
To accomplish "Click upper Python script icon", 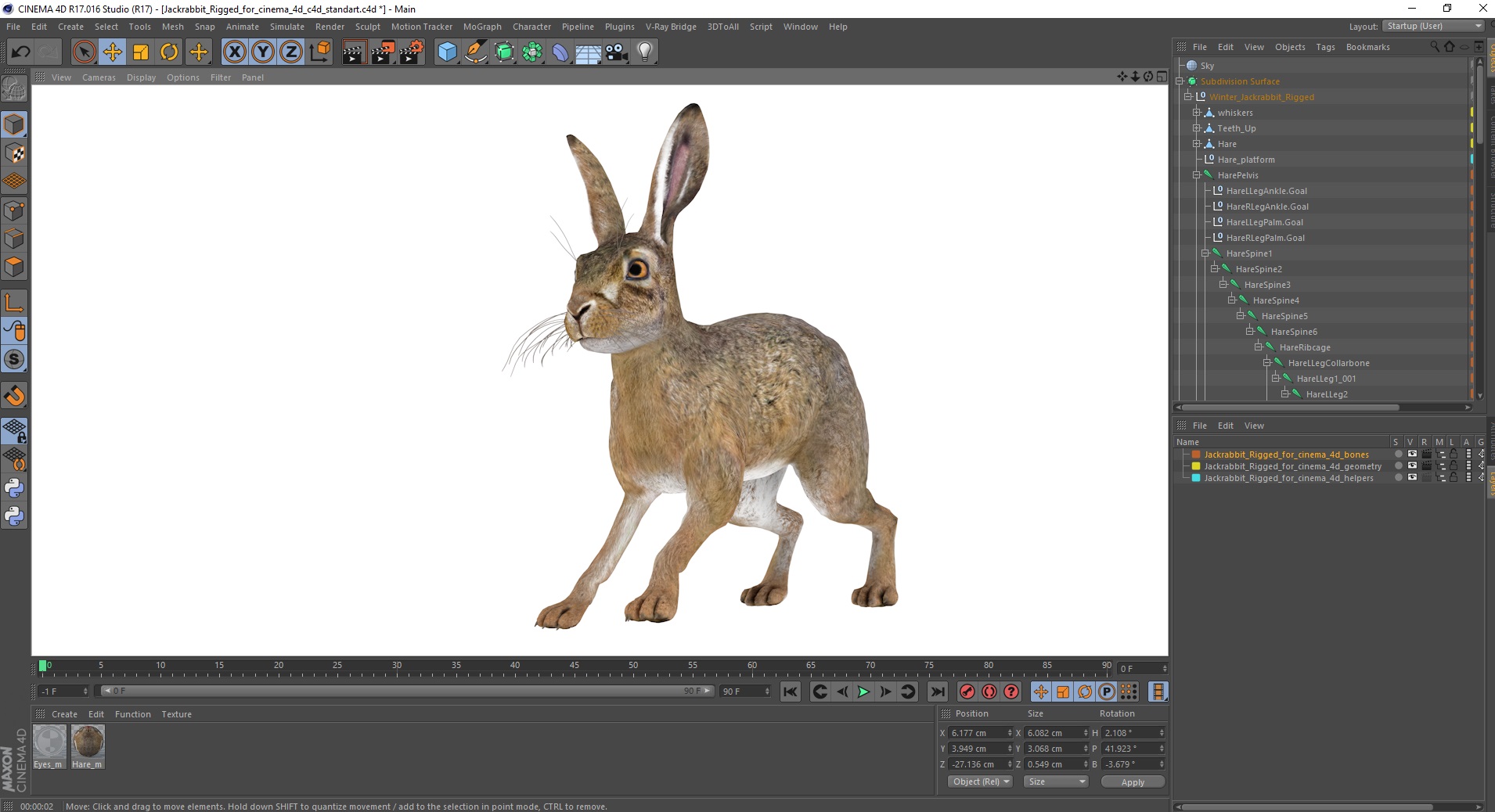I will 14,487.
